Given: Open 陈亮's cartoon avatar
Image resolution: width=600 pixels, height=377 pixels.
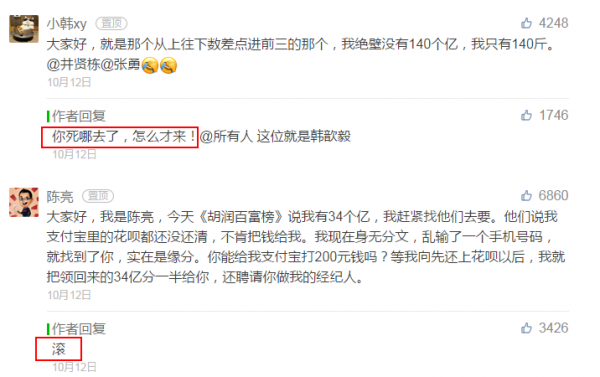Looking at the screenshot, I should pyautogui.click(x=24, y=202).
